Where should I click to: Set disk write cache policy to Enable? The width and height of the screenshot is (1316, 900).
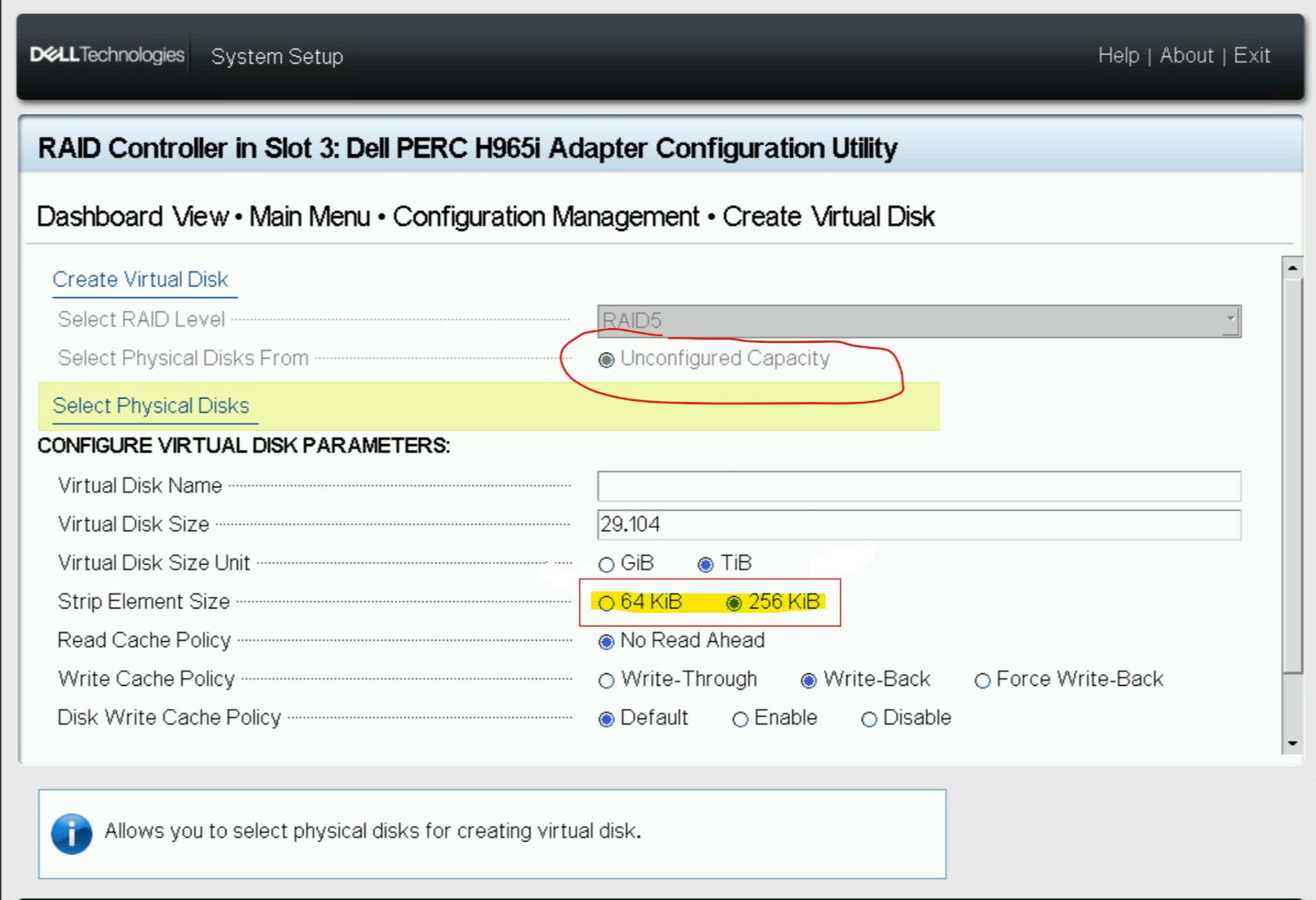coord(740,719)
